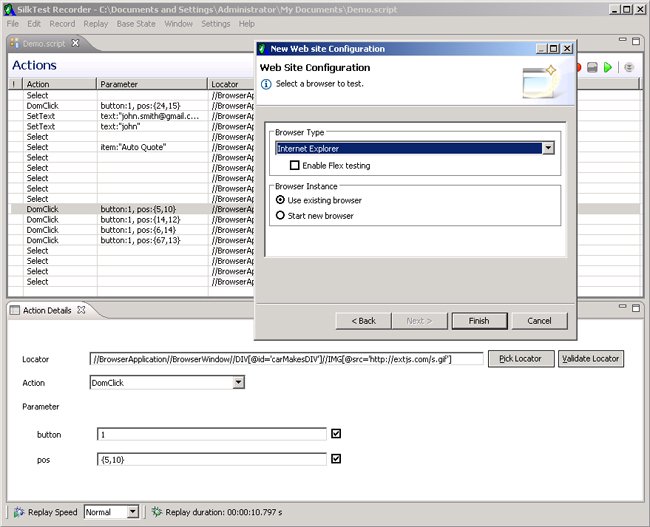
Task: Open the Replay Speed Normal dropdown
Action: pyautogui.click(x=132, y=512)
